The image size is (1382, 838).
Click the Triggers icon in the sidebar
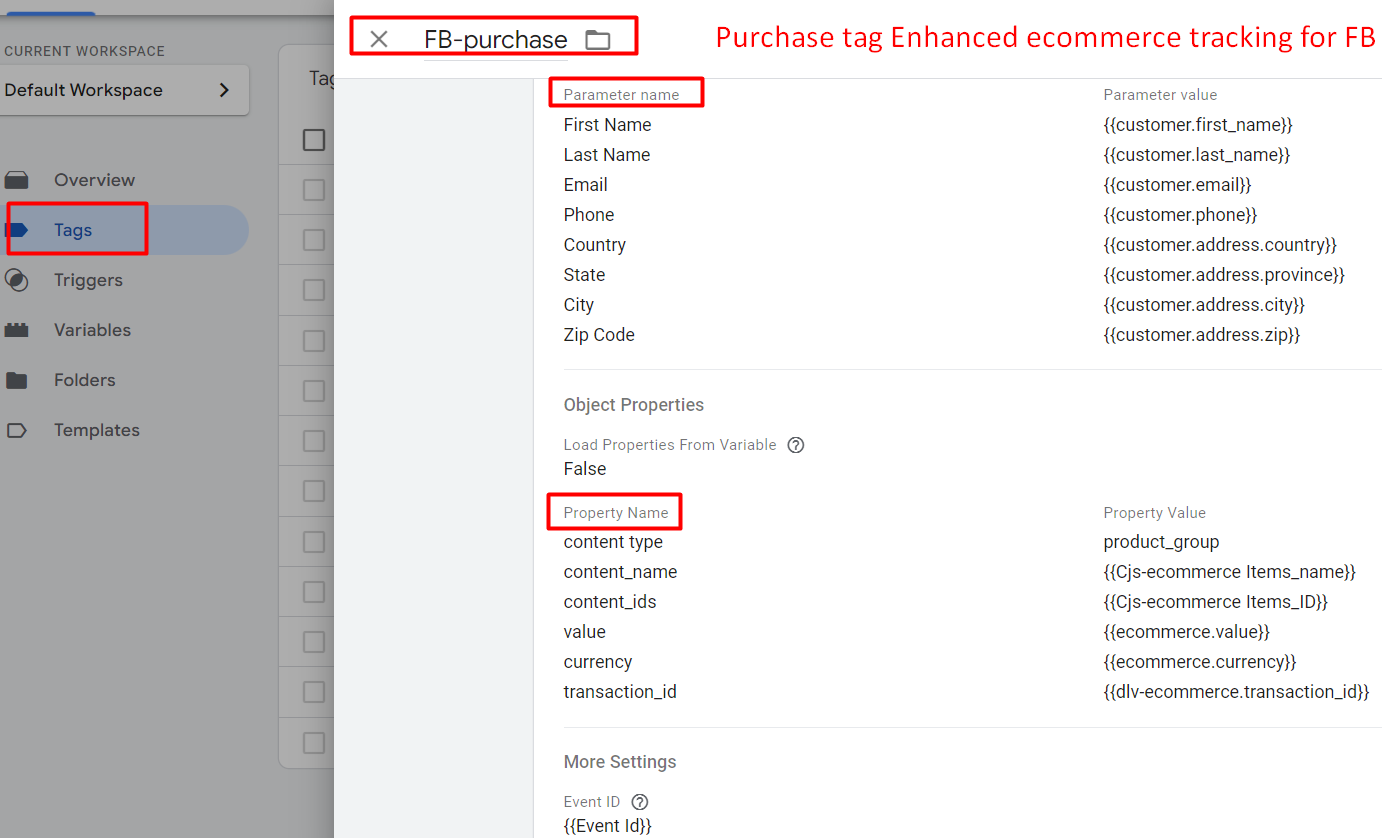[x=17, y=280]
